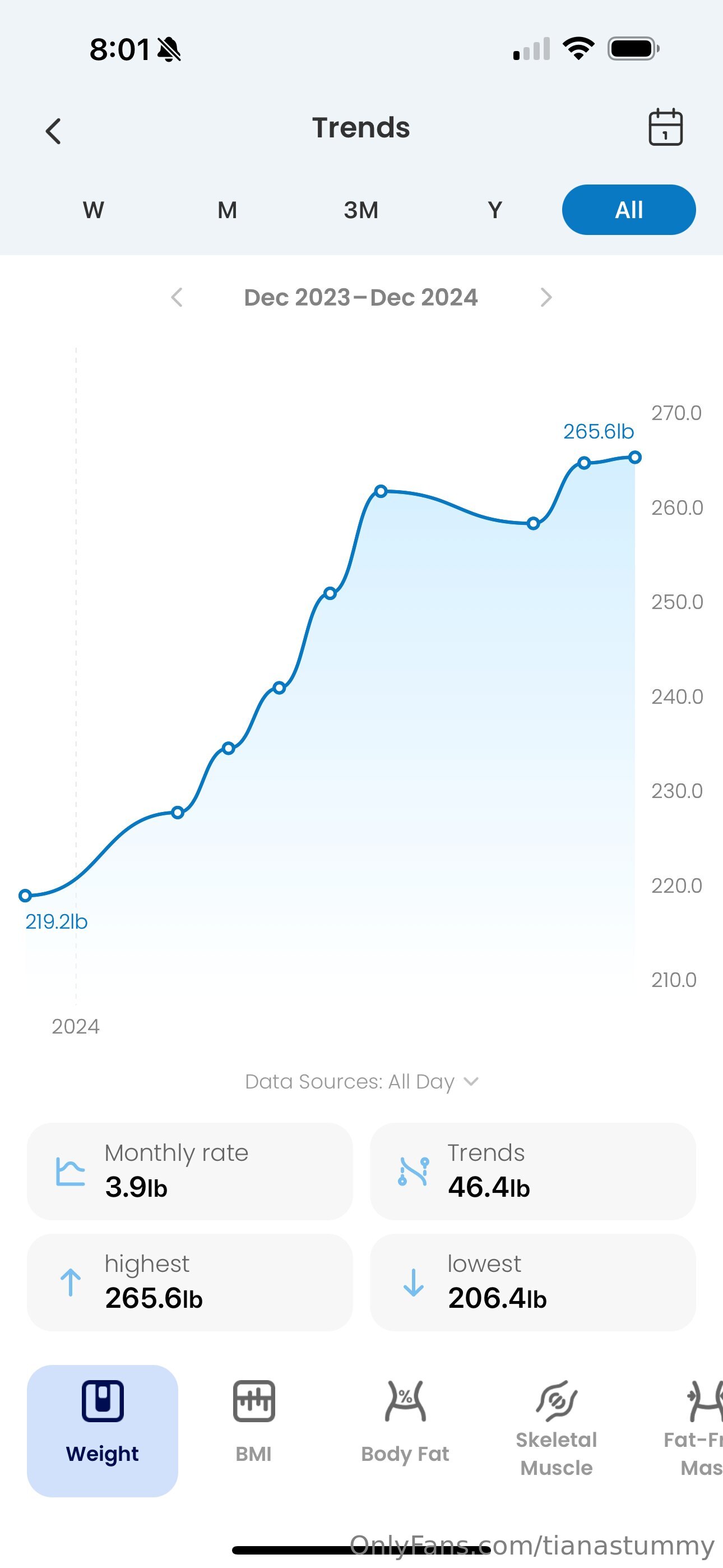Open the calendar date picker icon
This screenshot has height=1568, width=723.
click(665, 127)
